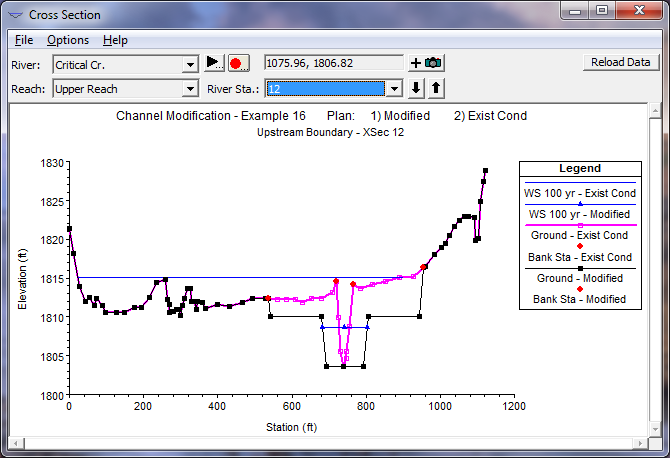Click the Ground - Exist Cond legend entry
Screen dimensions: 670x458
(x=579, y=236)
